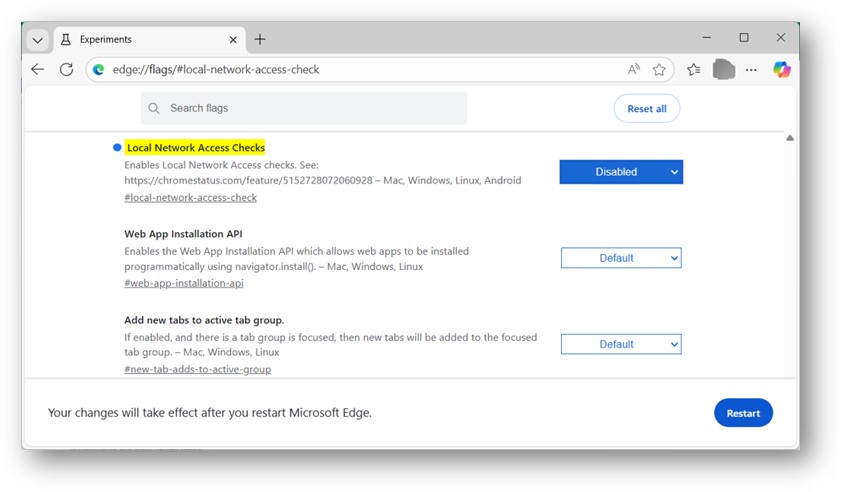Screen dimensions: 842x492
Task: Click the chromestatus.com feature URL text
Action: (248, 180)
